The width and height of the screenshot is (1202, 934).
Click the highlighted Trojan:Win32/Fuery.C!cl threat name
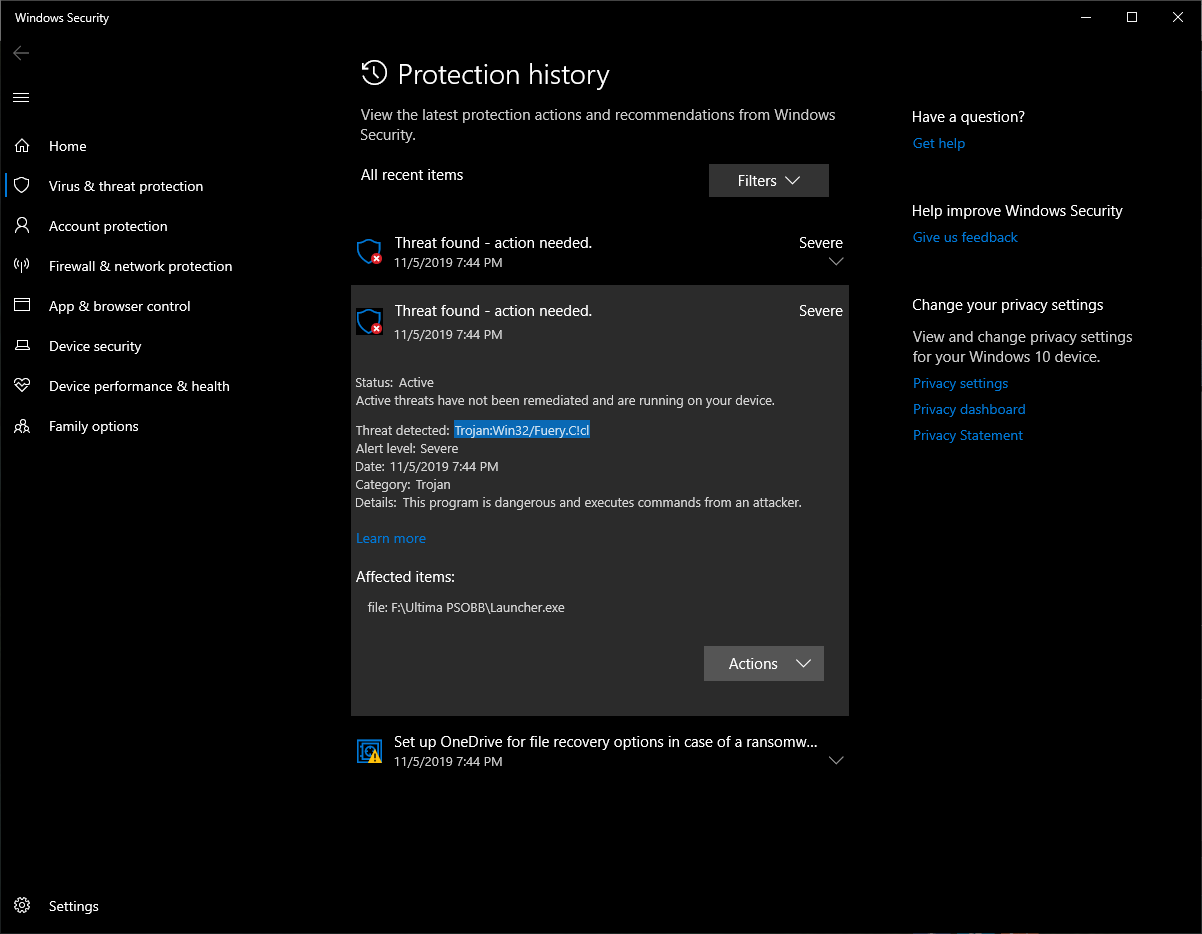click(522, 430)
